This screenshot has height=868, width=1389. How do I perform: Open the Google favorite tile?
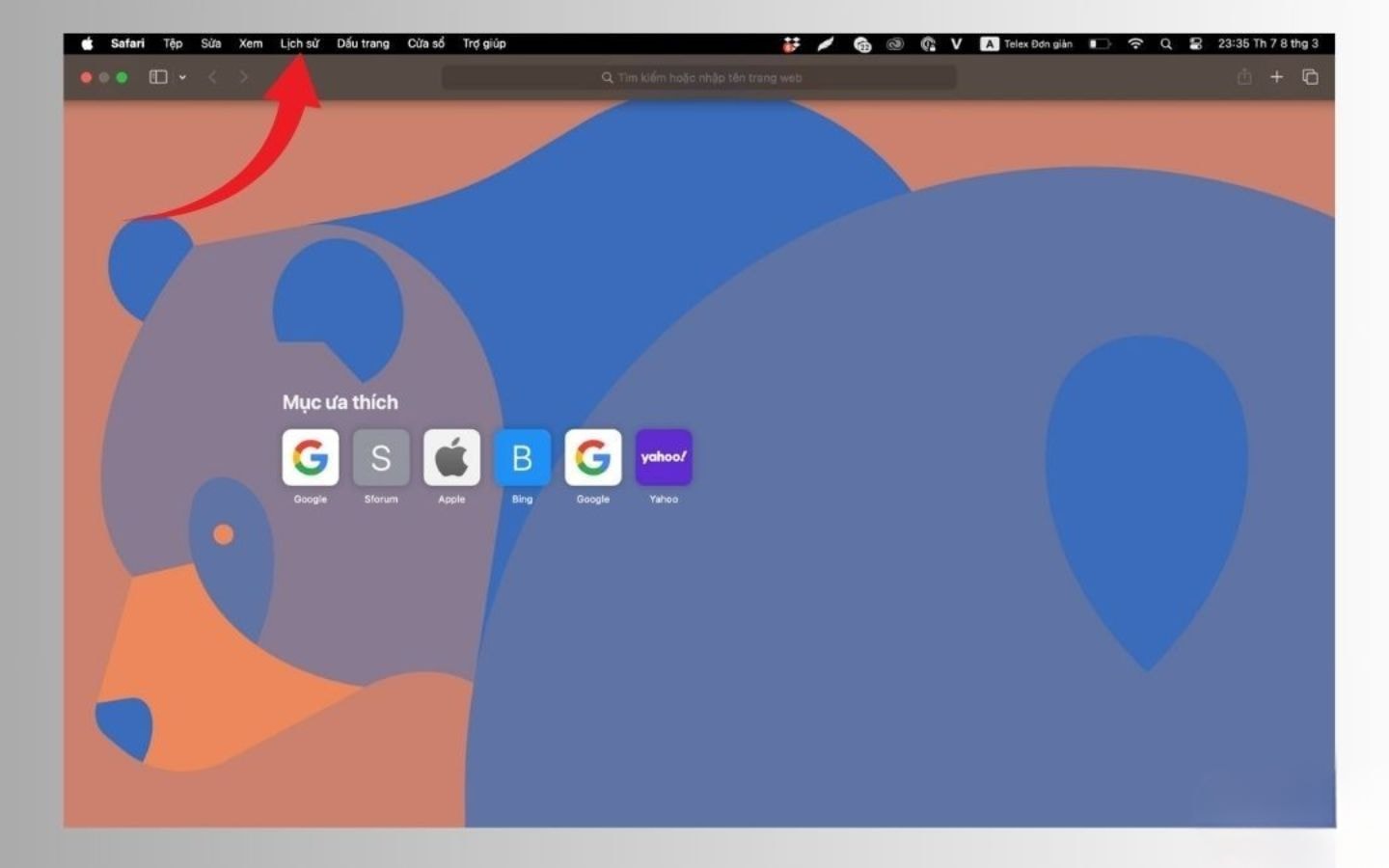click(x=310, y=457)
